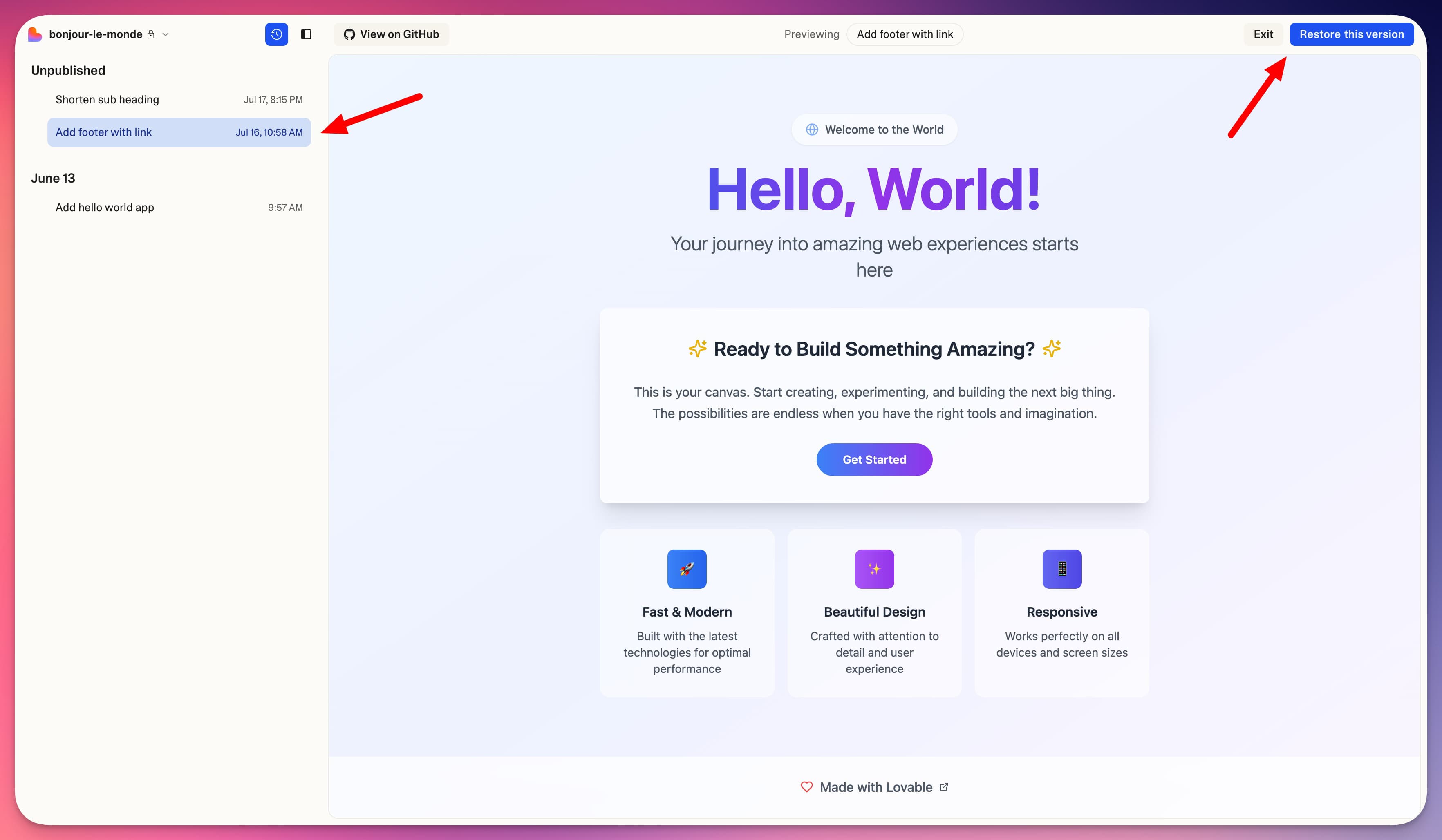This screenshot has height=840, width=1442.
Task: Click the sparkle icon after Amazing? heading
Action: (x=1052, y=348)
